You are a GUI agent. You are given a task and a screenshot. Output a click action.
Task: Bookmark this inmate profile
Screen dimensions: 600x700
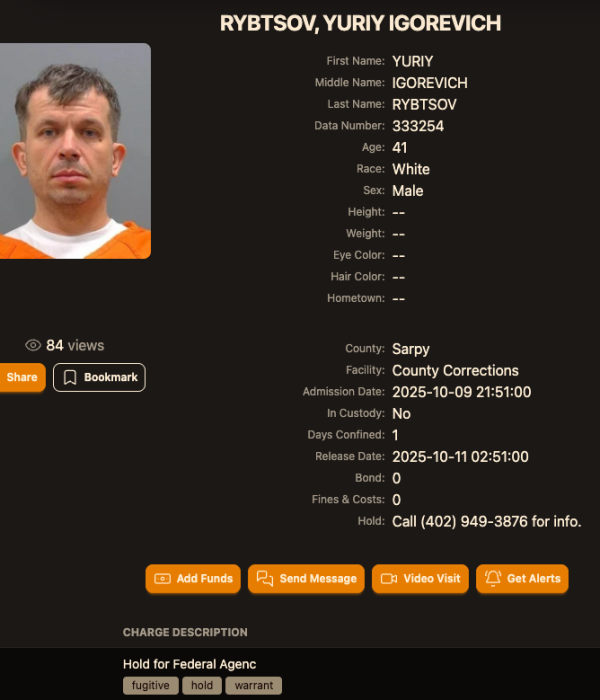tap(99, 378)
